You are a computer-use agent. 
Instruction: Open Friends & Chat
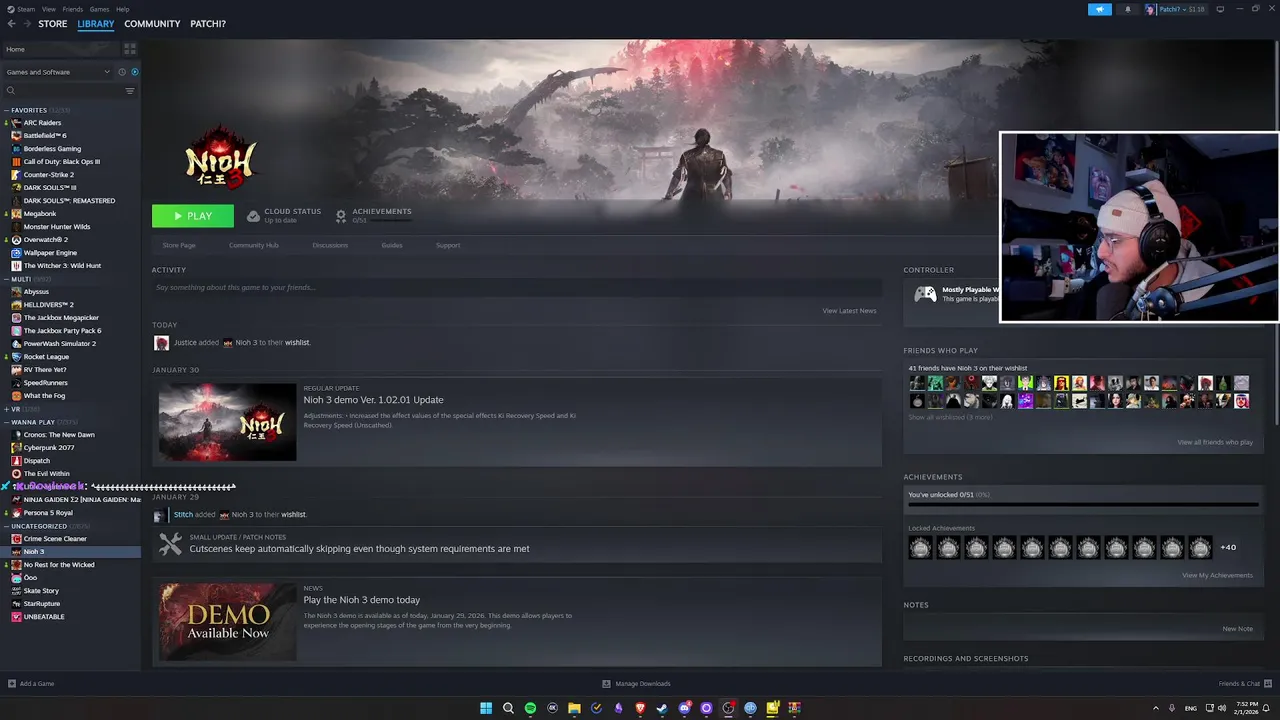(x=1243, y=684)
